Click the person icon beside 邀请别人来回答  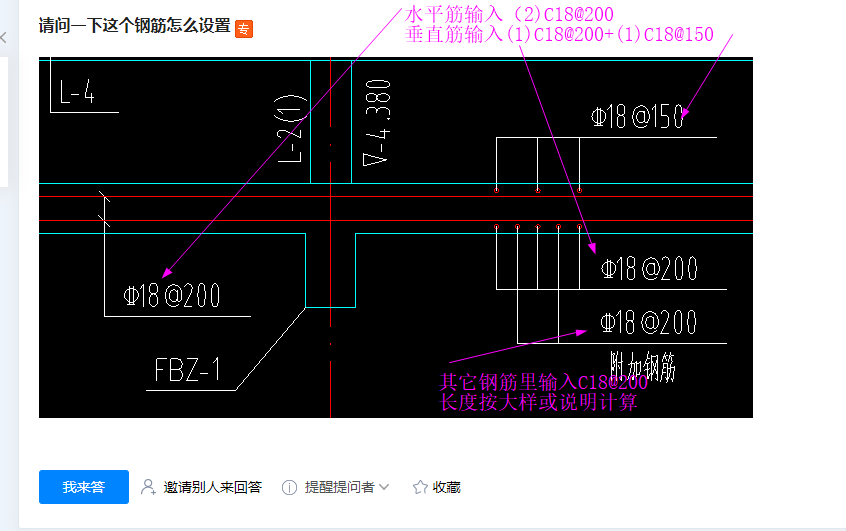click(148, 487)
